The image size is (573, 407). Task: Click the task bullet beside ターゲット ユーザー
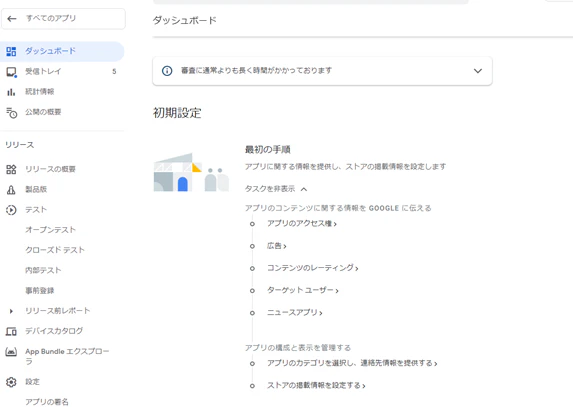pos(252,291)
